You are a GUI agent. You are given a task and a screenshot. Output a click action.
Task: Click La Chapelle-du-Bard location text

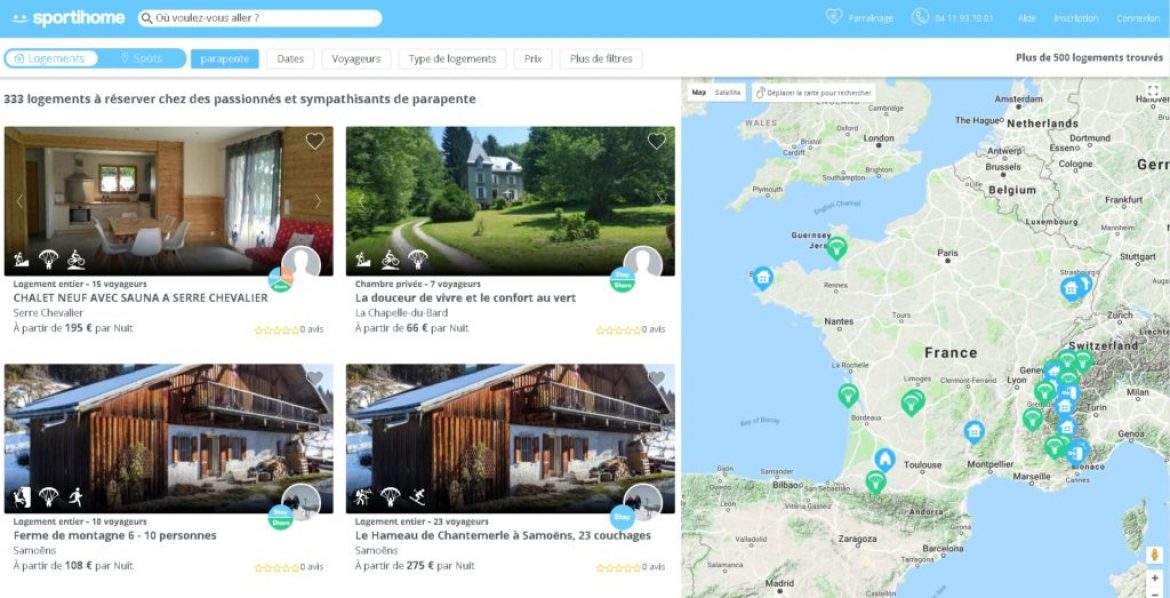(401, 313)
